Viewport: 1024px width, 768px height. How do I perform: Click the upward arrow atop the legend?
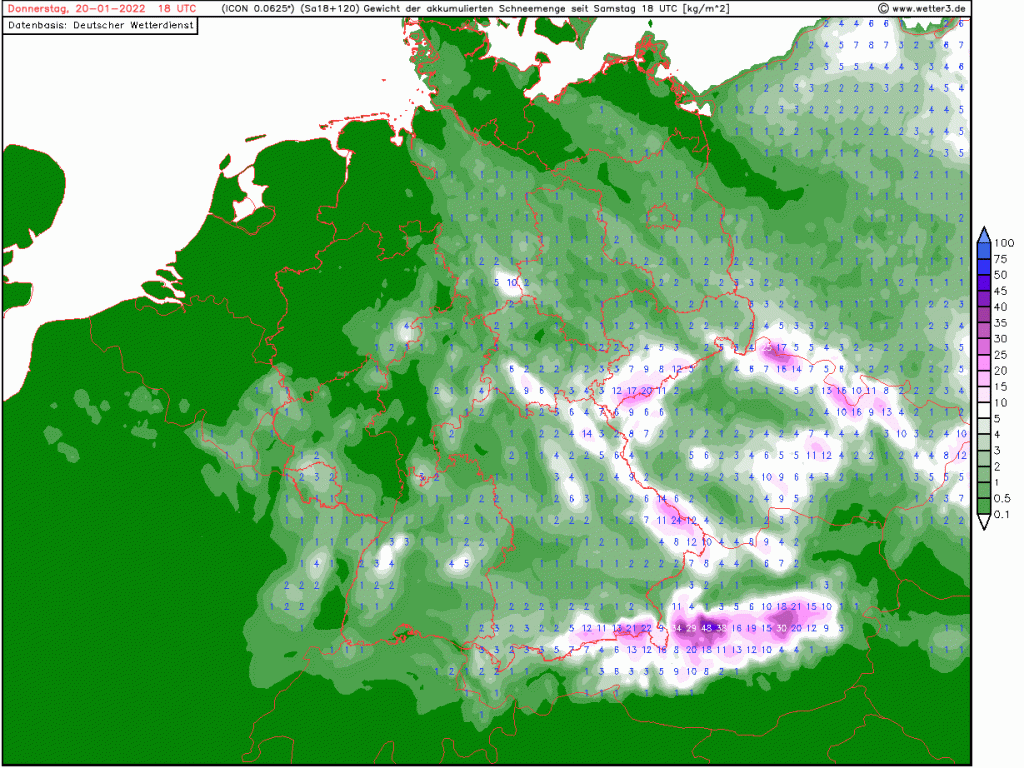984,234
